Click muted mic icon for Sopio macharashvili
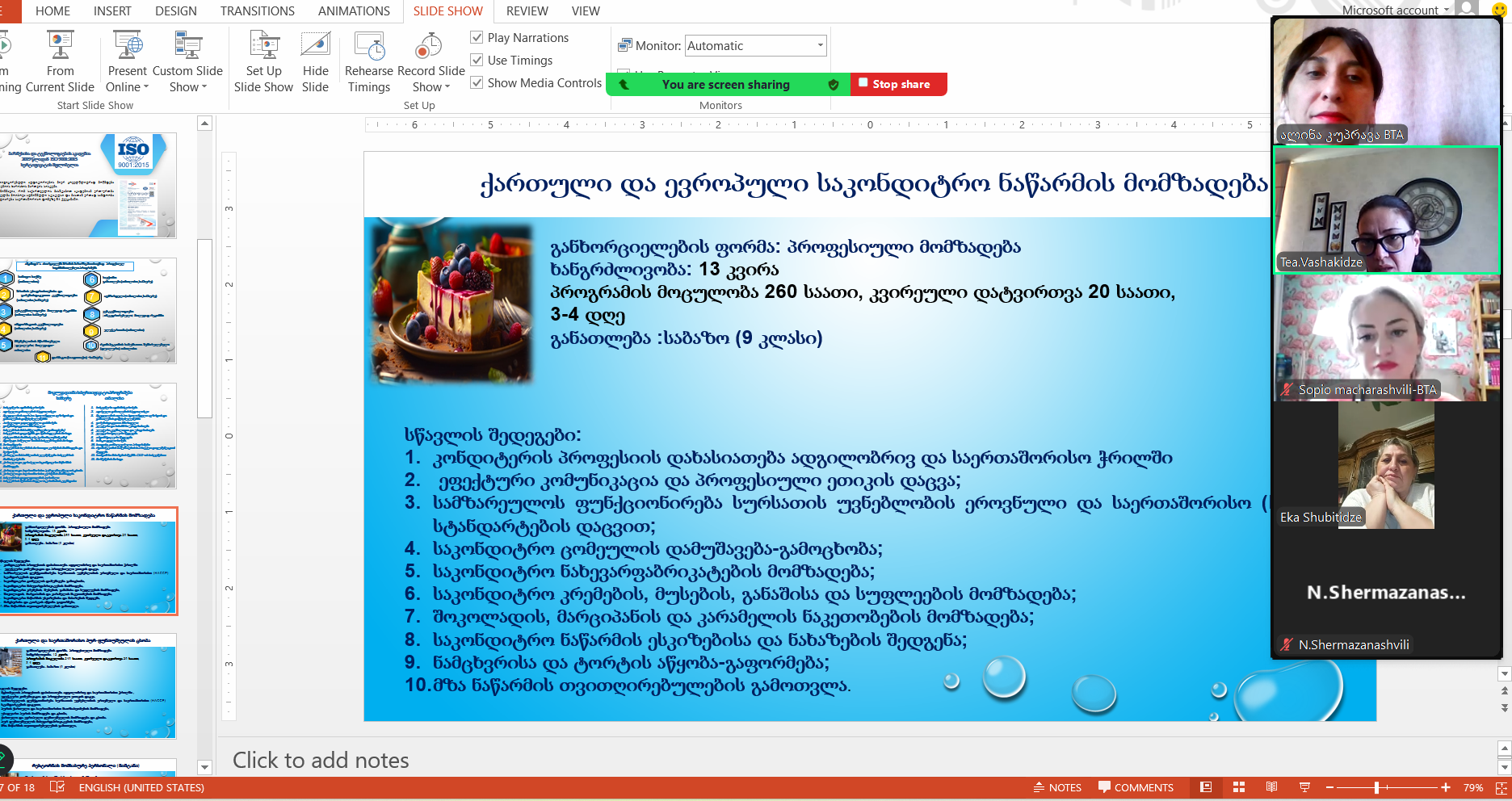This screenshot has width=1512, height=801. coord(1287,390)
